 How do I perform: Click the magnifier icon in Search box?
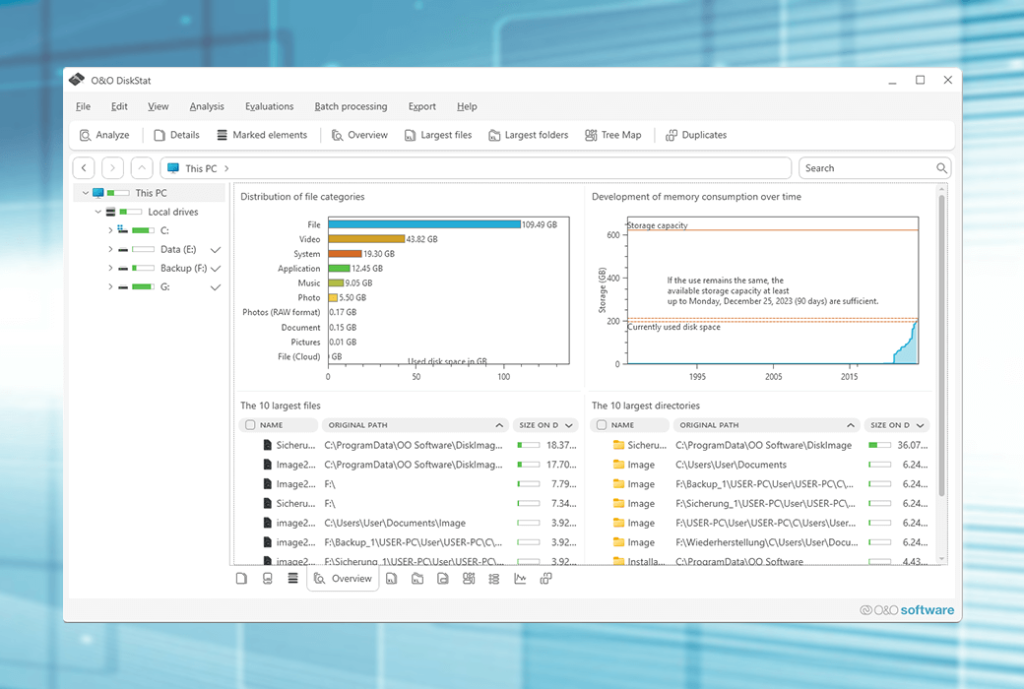[941, 168]
